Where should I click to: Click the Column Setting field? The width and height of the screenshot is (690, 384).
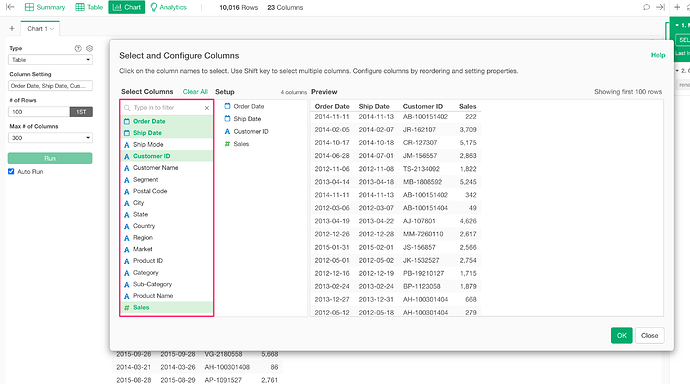tap(50, 86)
